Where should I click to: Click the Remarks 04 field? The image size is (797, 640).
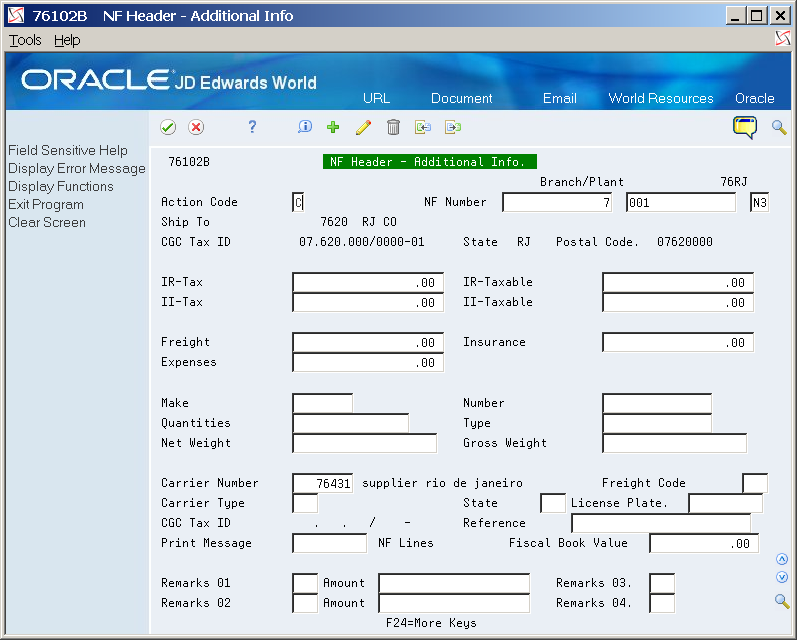pos(662,603)
